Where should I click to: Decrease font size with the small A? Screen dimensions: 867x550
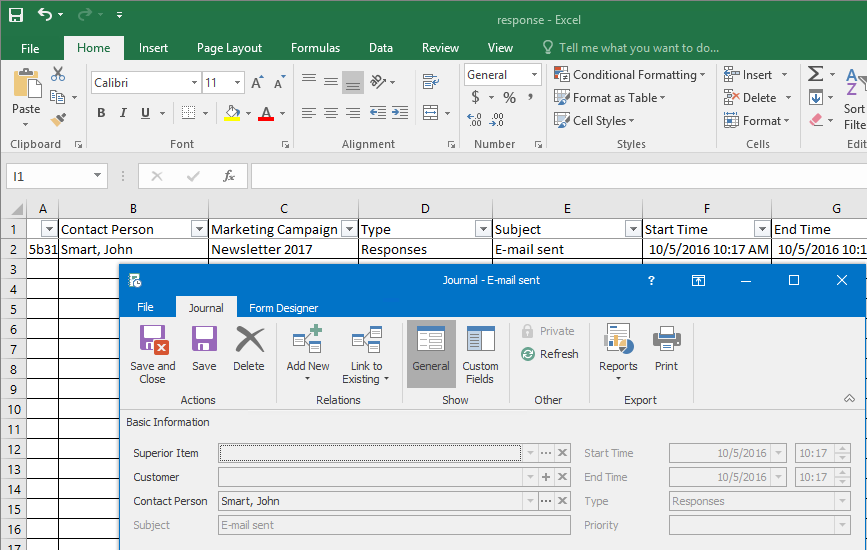click(279, 82)
